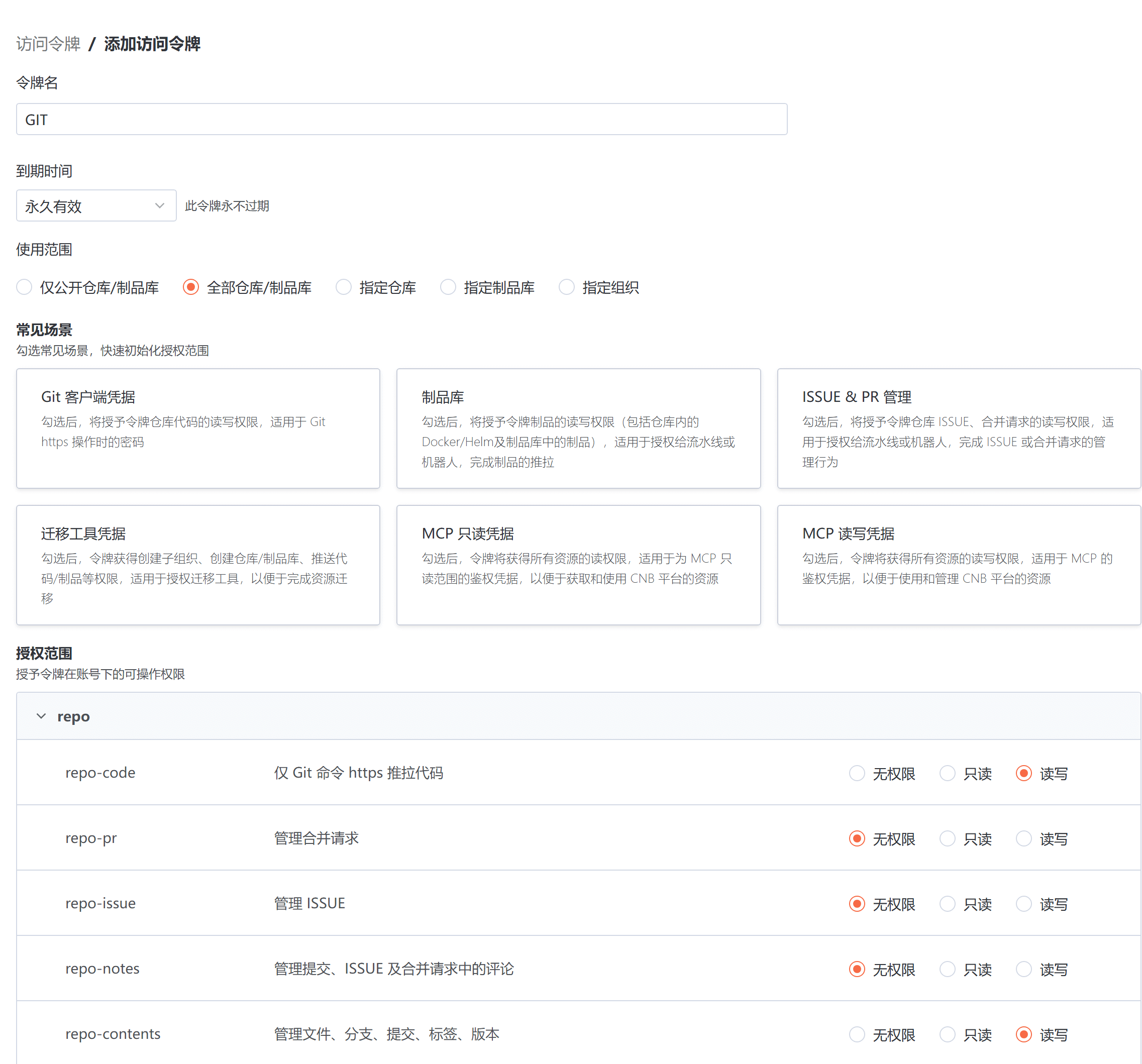The image size is (1142, 1064).
Task: Choose the 制品库 scenario card
Action: tap(578, 429)
